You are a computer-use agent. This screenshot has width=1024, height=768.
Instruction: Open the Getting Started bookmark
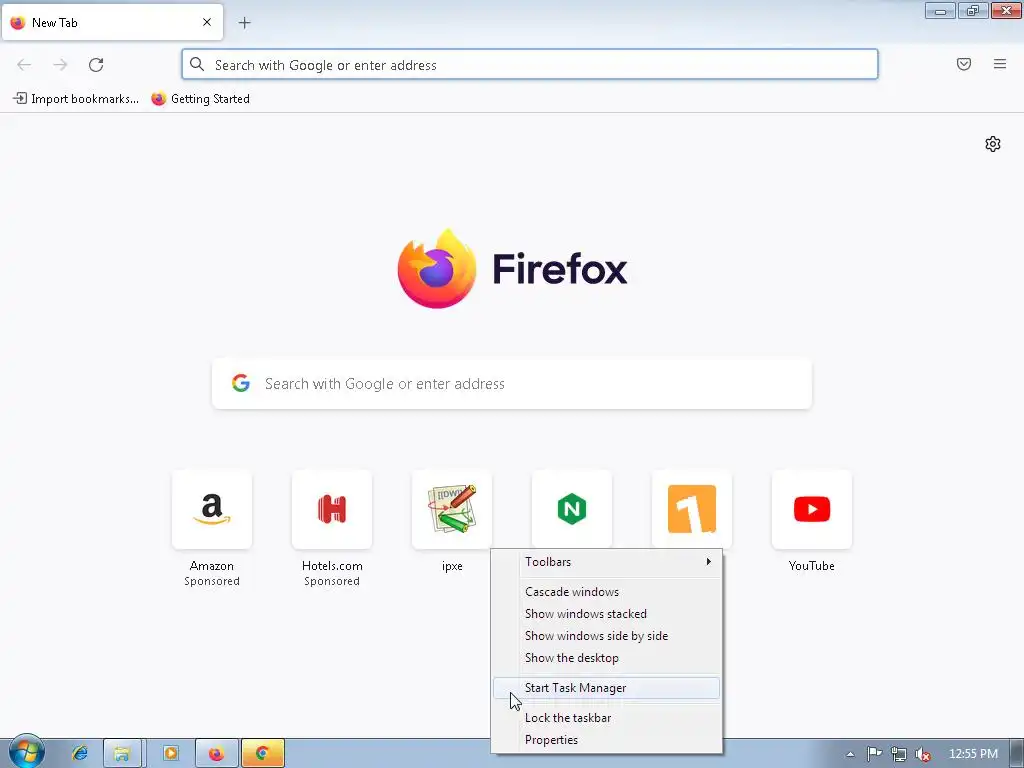click(x=200, y=99)
